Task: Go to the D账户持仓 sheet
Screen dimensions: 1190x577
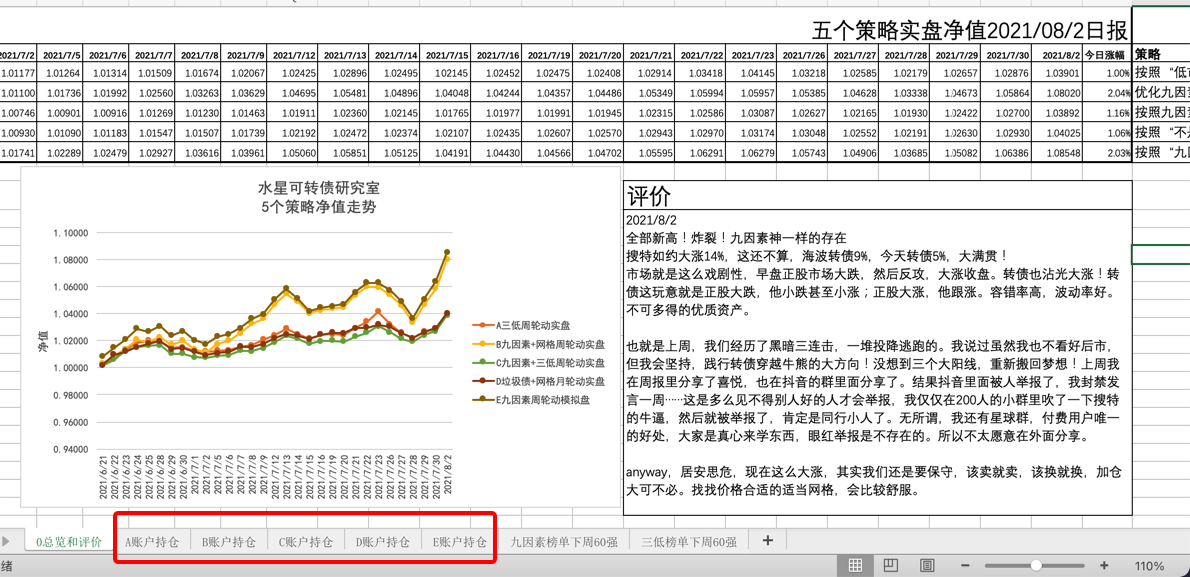Action: click(383, 542)
